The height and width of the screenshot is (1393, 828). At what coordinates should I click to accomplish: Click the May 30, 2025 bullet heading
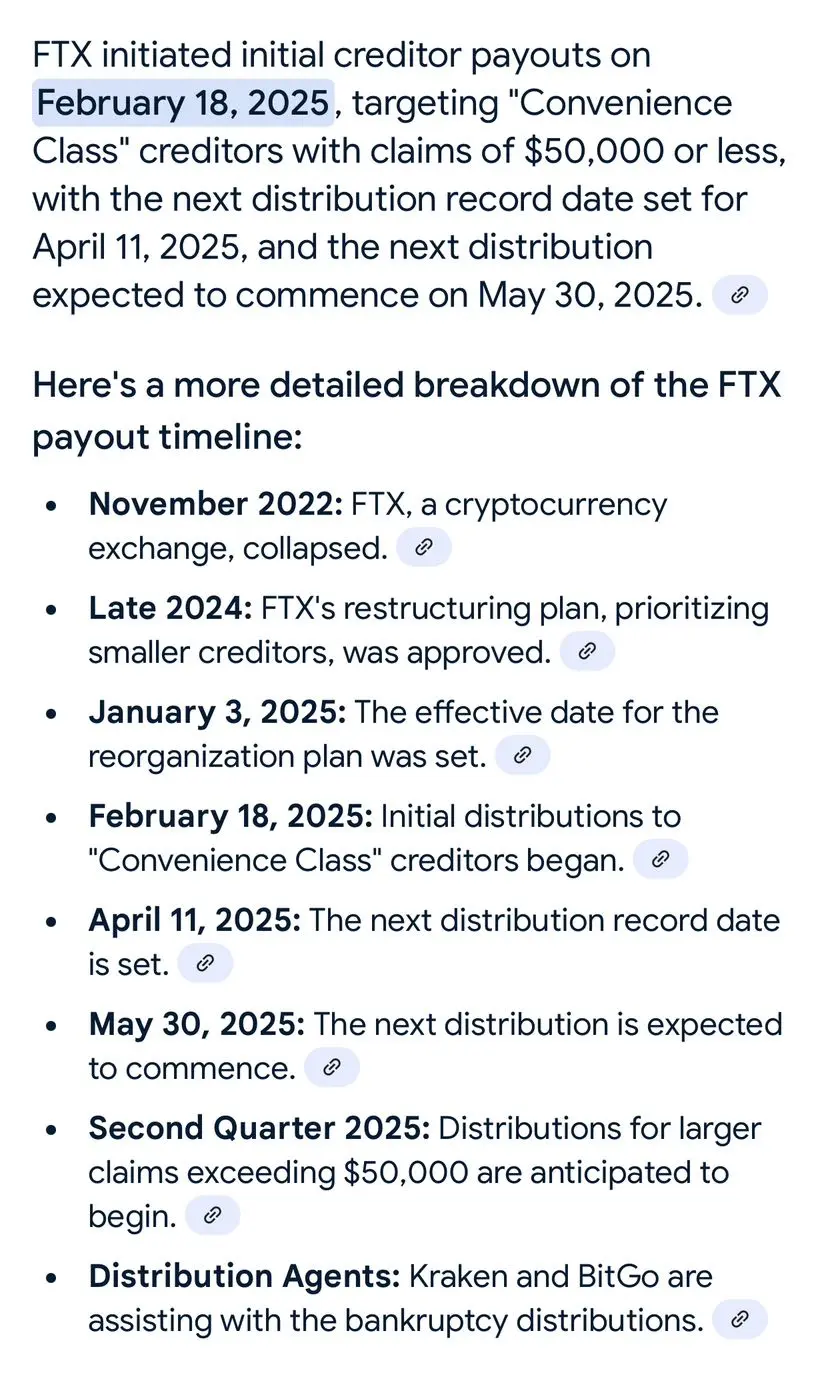(x=197, y=1024)
